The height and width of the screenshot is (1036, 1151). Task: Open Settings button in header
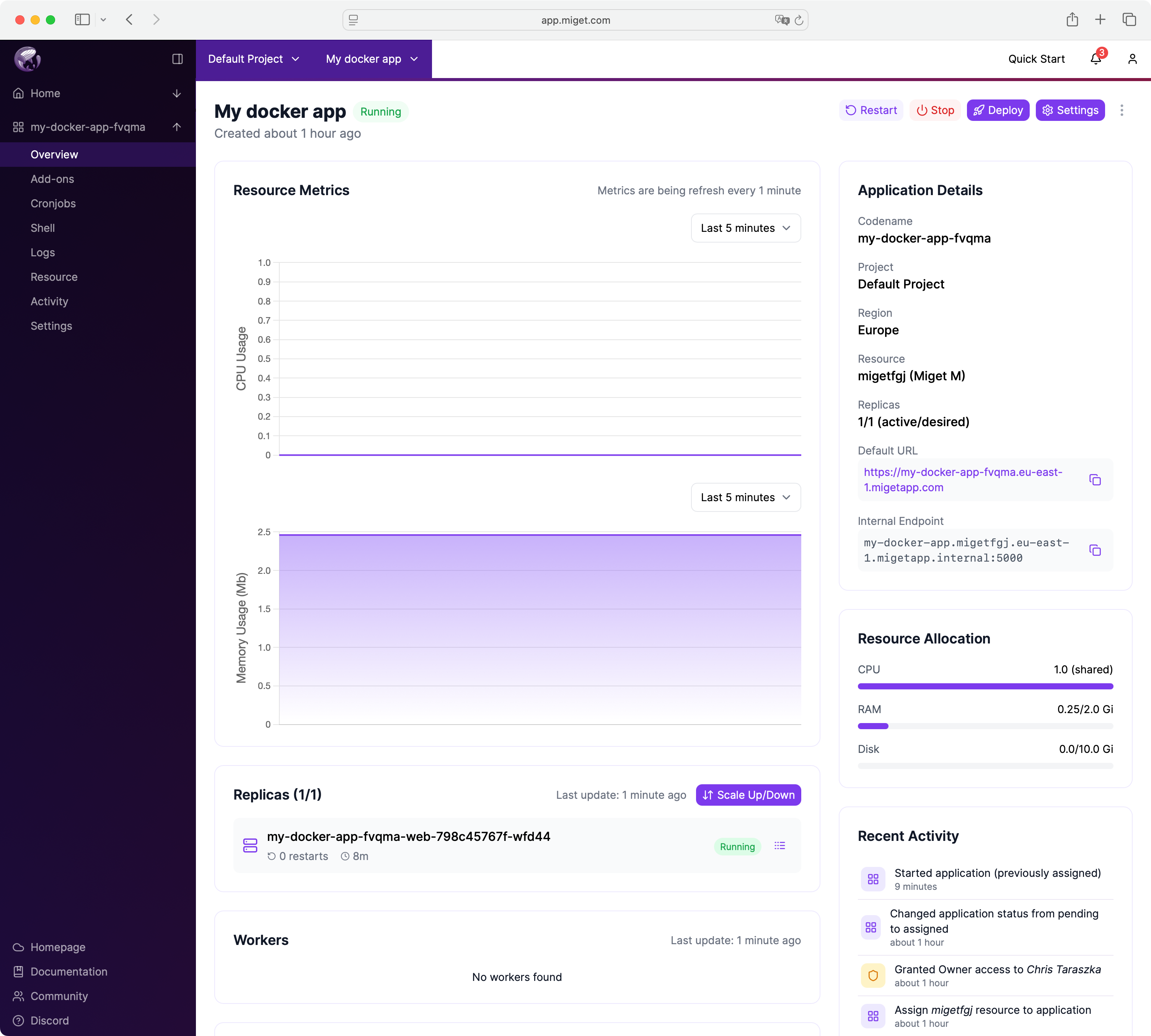tap(1070, 111)
